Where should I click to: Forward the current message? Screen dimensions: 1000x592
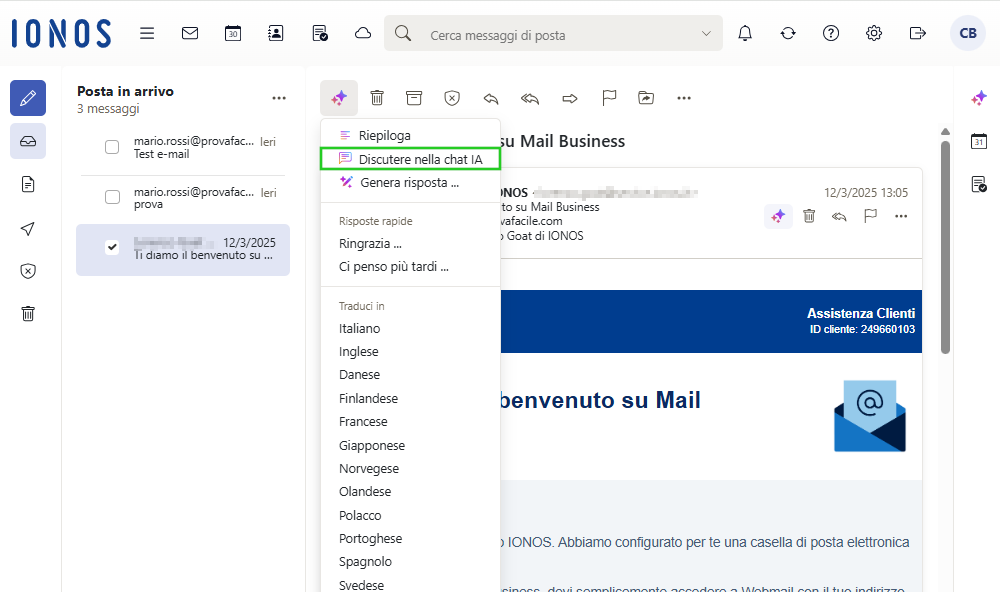point(569,98)
